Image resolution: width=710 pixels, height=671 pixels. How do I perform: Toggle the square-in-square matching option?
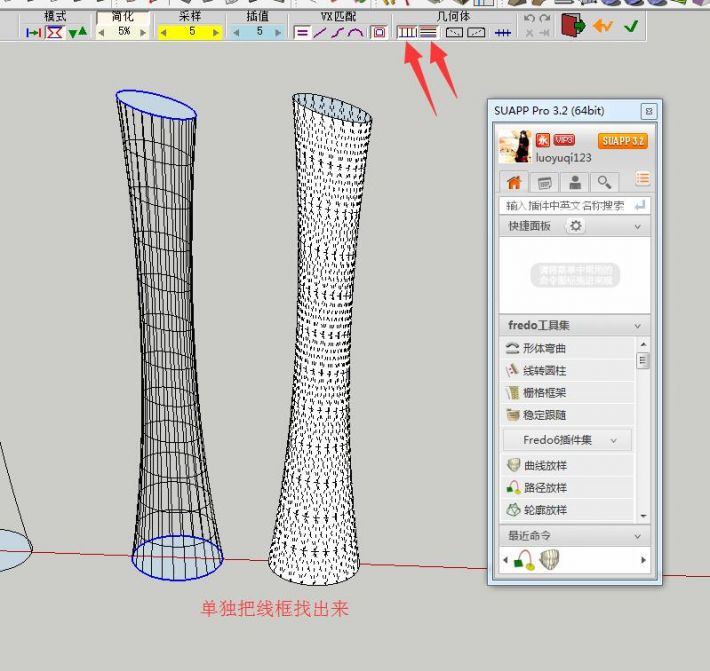[379, 33]
